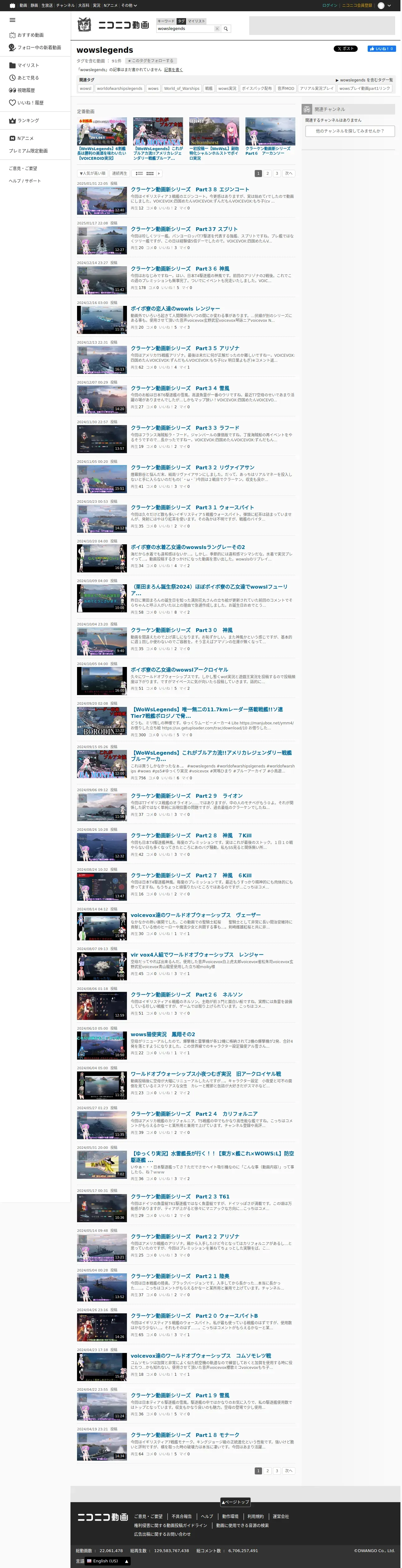This screenshot has height=1568, width=402.
Task: Click the ボイスバック配布 related tag
Action: [x=257, y=88]
